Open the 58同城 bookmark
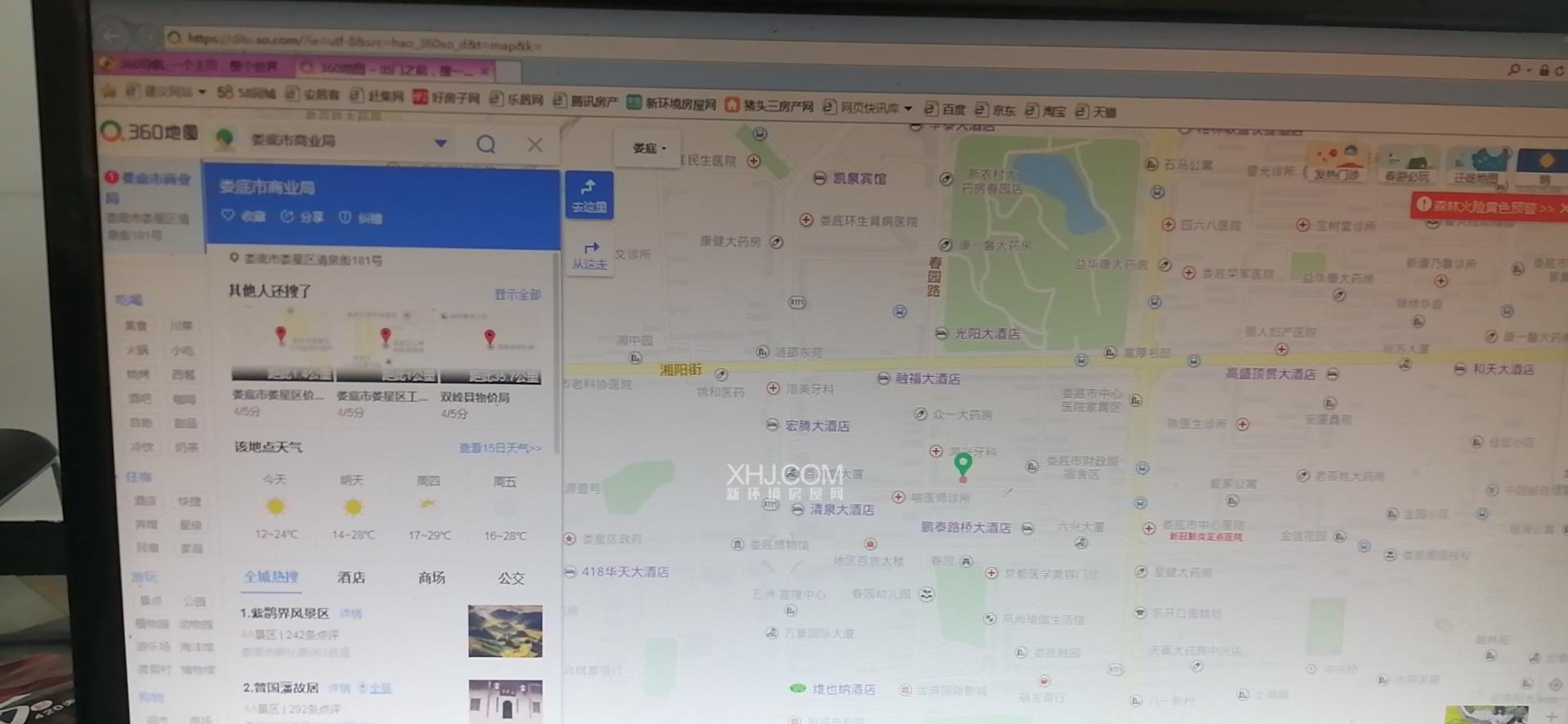The height and width of the screenshot is (724, 1568). 246,93
